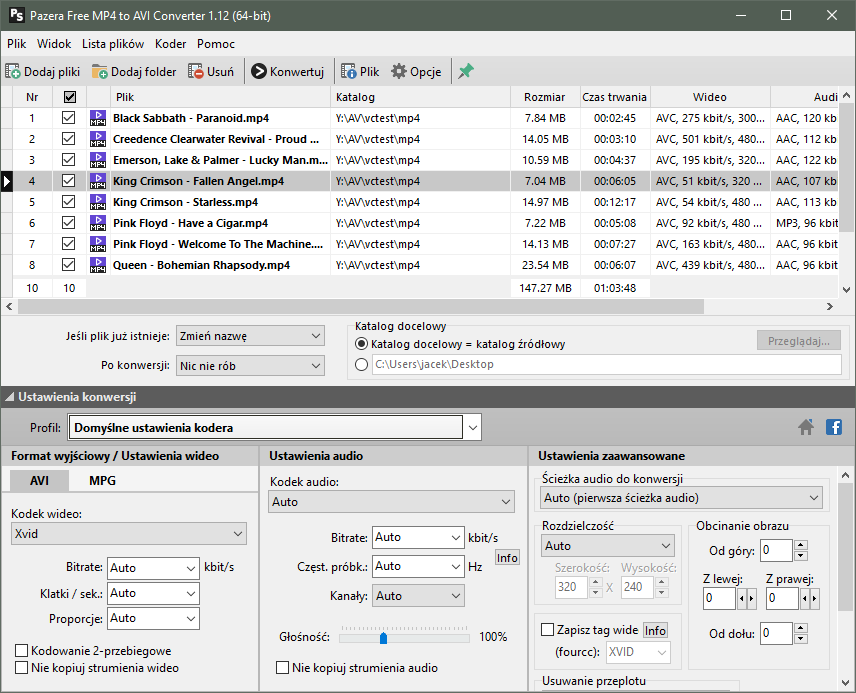This screenshot has width=856, height=693.
Task: Click the audio settings Info button
Action: point(507,558)
